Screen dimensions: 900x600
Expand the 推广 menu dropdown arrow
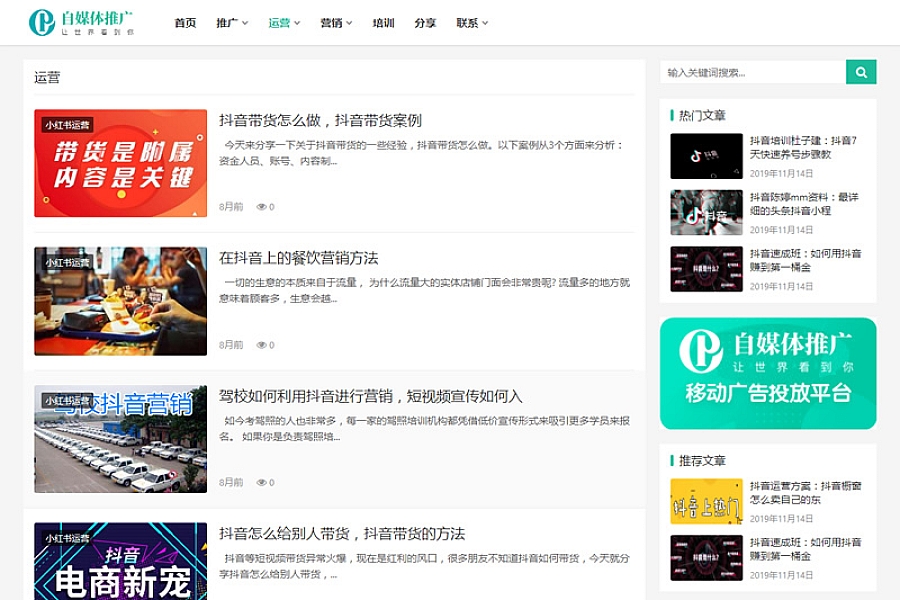(245, 23)
